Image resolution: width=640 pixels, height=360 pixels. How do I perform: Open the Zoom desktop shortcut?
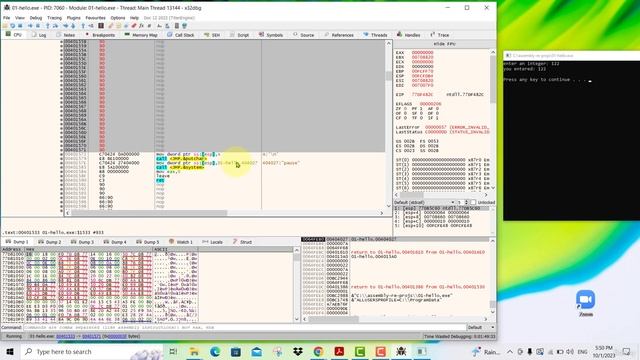coord(586,304)
